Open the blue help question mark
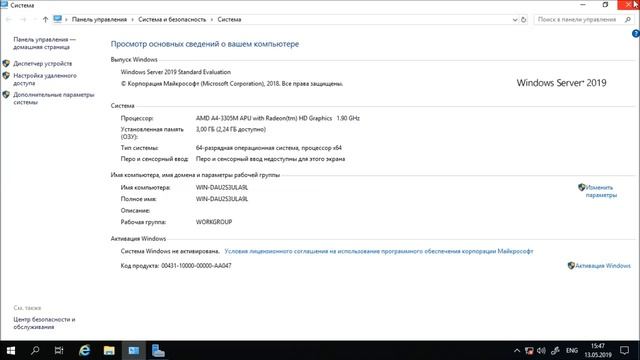Viewport: 640px width, 360px height. (x=636, y=34)
